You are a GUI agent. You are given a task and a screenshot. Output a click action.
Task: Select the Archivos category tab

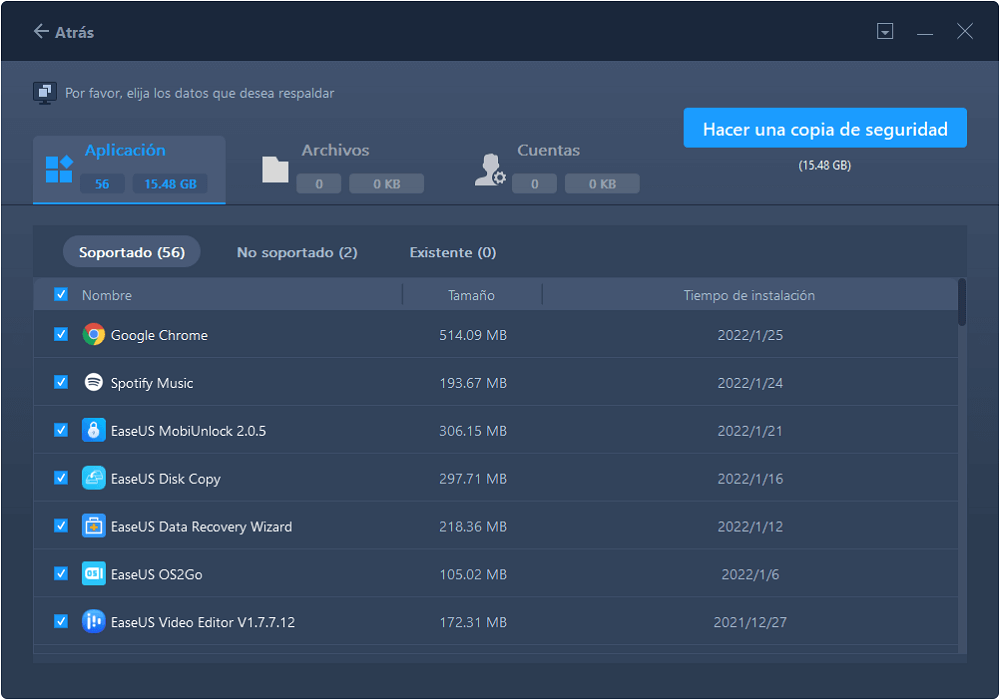click(x=342, y=170)
